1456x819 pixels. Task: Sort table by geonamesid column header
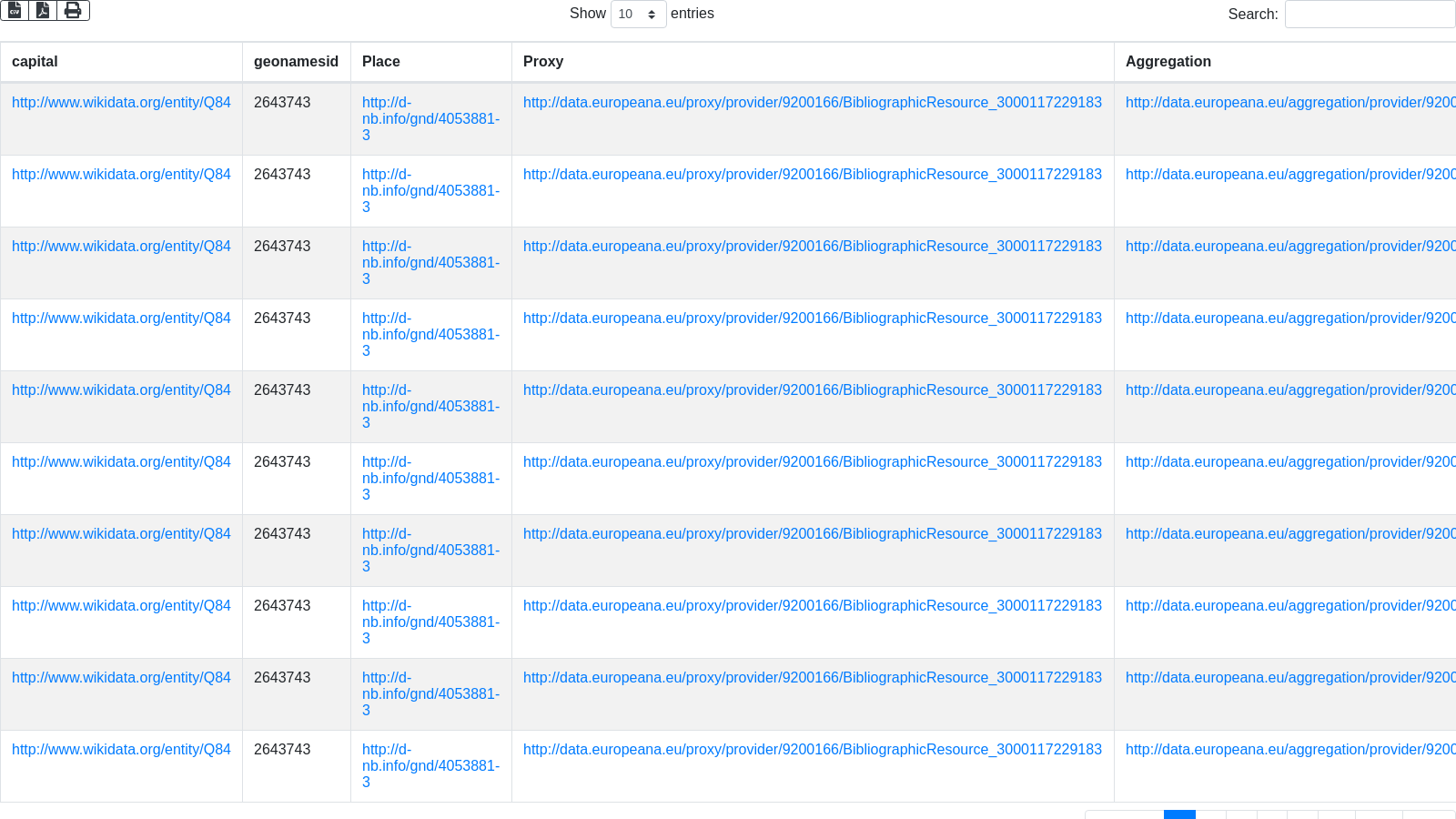296,61
